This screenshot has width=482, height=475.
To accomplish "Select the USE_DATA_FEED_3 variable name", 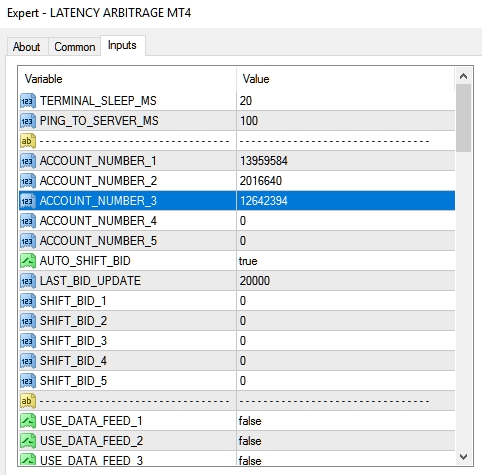I will tap(91, 460).
